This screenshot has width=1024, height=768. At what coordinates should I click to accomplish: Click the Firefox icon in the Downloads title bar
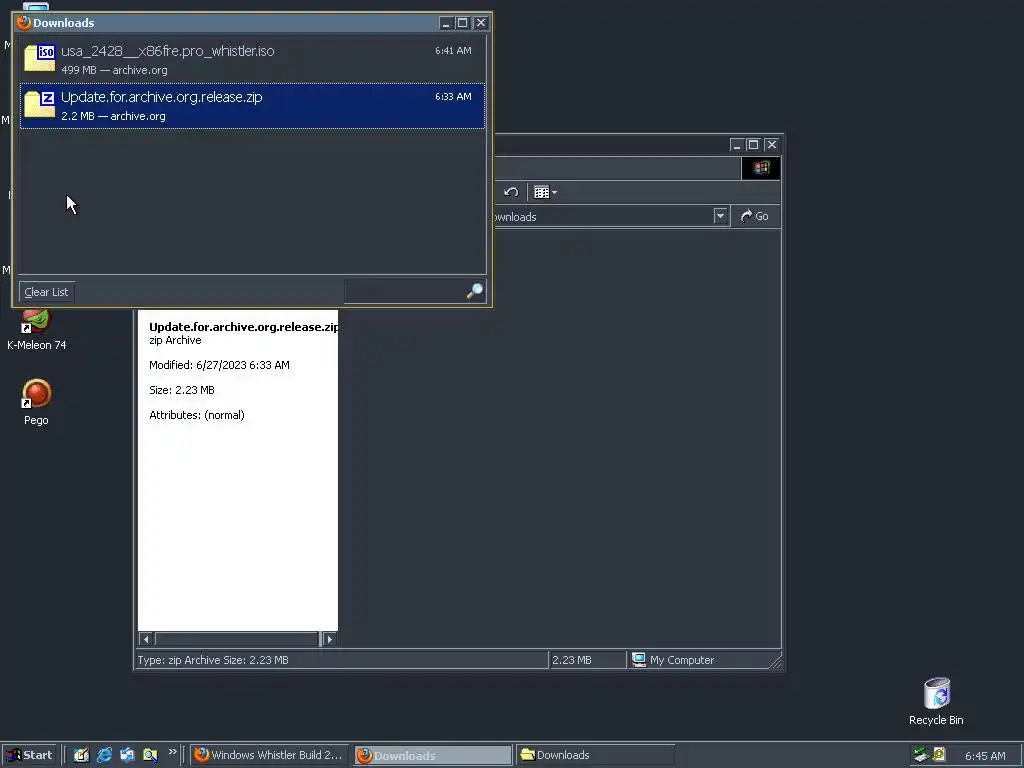[24, 23]
